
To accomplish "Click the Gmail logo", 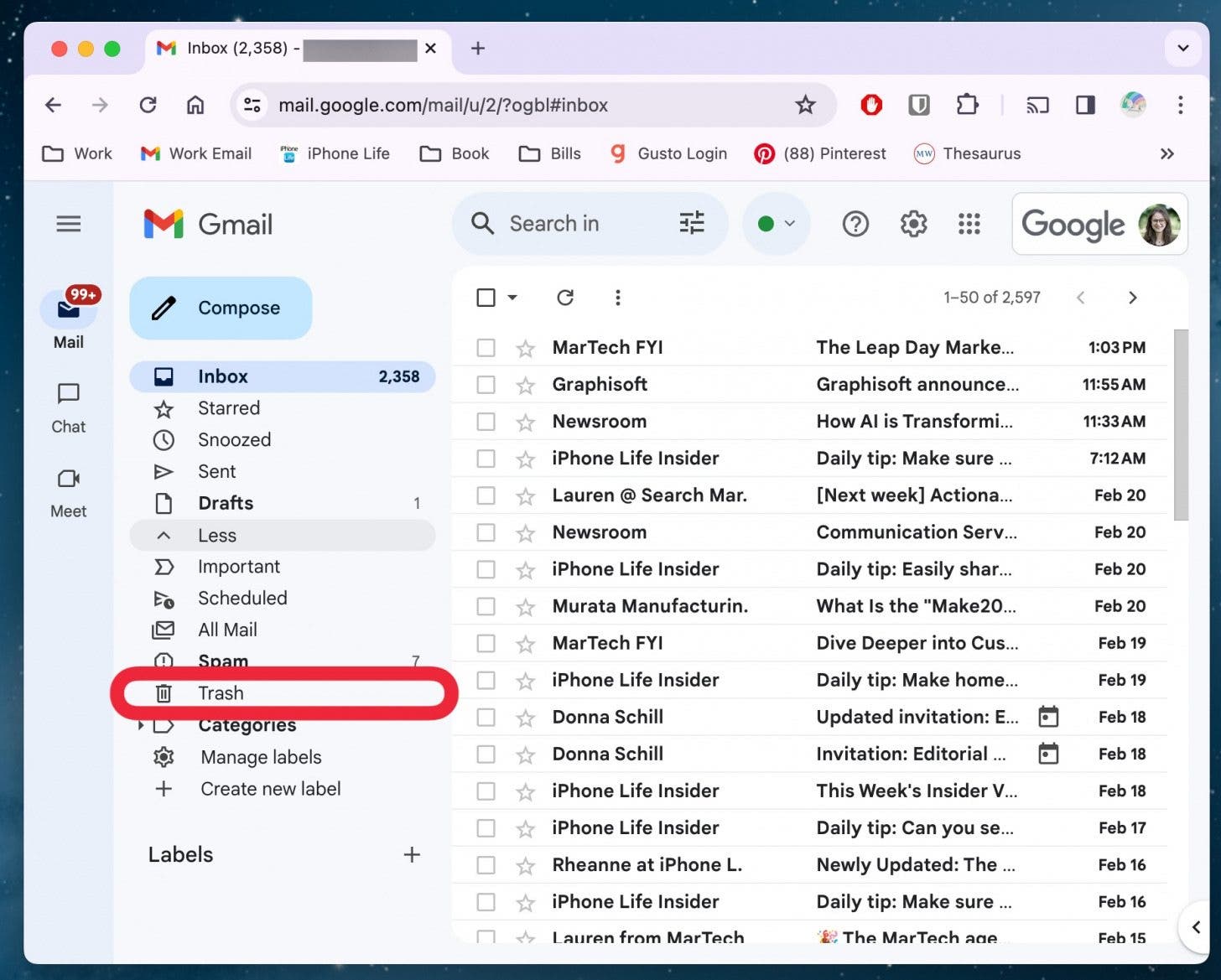I will (208, 224).
